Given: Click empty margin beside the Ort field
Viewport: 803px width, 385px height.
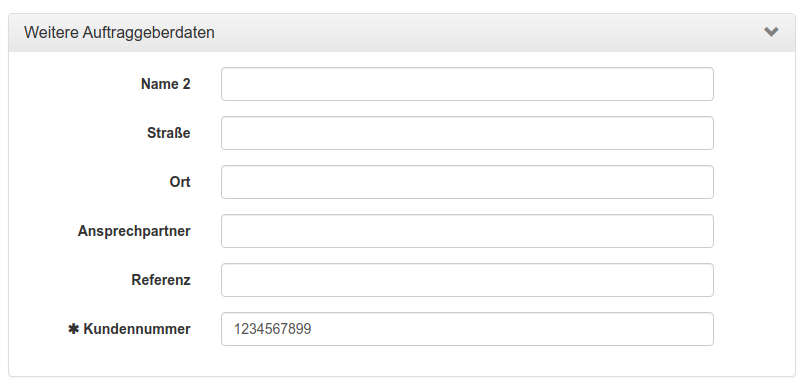Looking at the screenshot, I should (x=754, y=182).
